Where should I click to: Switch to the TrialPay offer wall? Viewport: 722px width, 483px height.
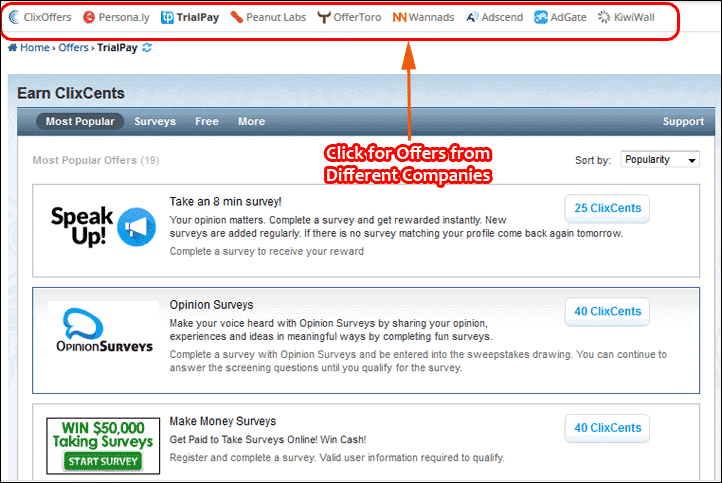tap(191, 17)
